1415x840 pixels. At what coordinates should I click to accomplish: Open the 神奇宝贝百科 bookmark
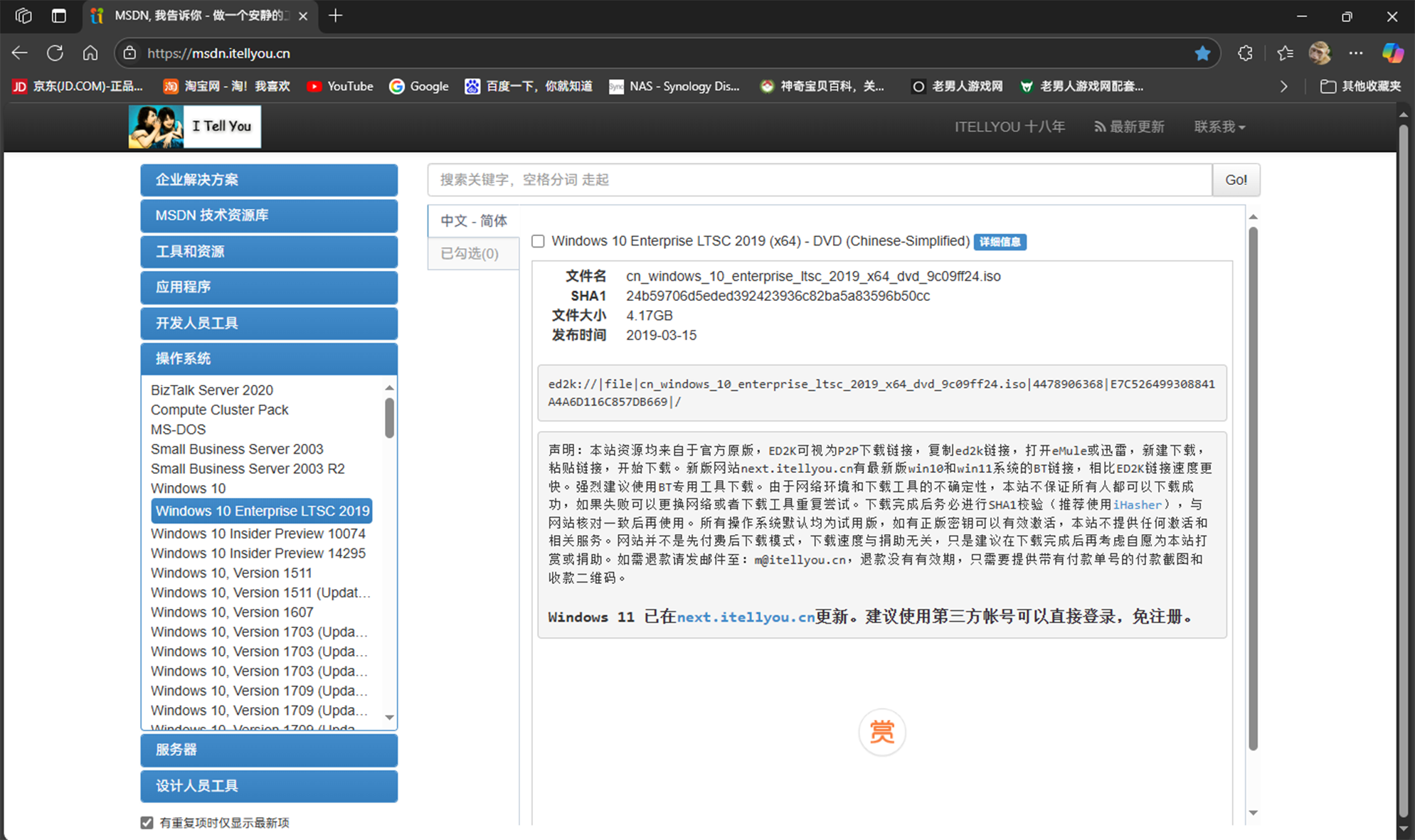[822, 86]
